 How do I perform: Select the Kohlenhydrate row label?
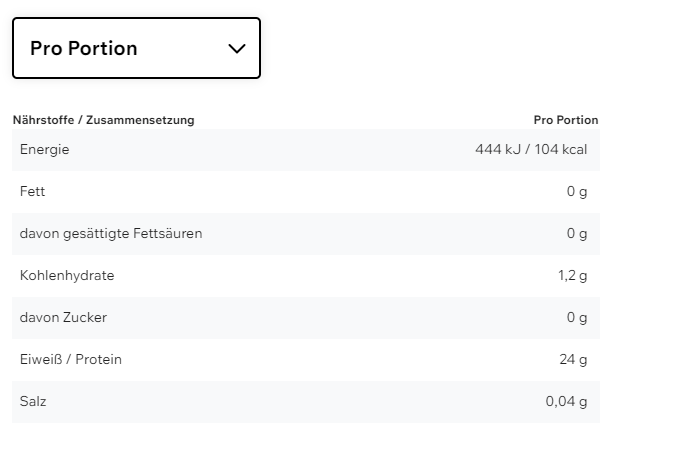coord(67,276)
